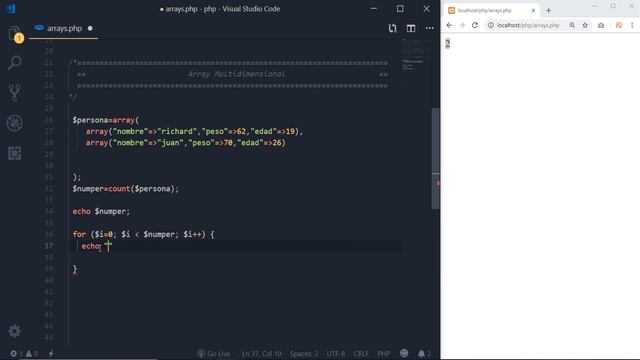This screenshot has height=360, width=640.
Task: Open the Manage gear menu
Action: pyautogui.click(x=15, y=331)
